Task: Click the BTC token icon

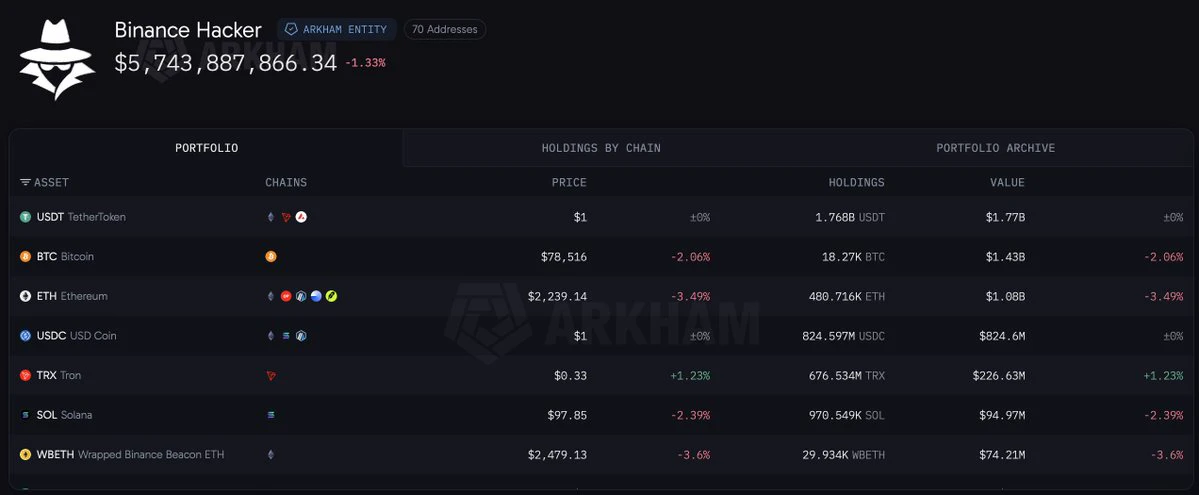Action: coord(25,257)
